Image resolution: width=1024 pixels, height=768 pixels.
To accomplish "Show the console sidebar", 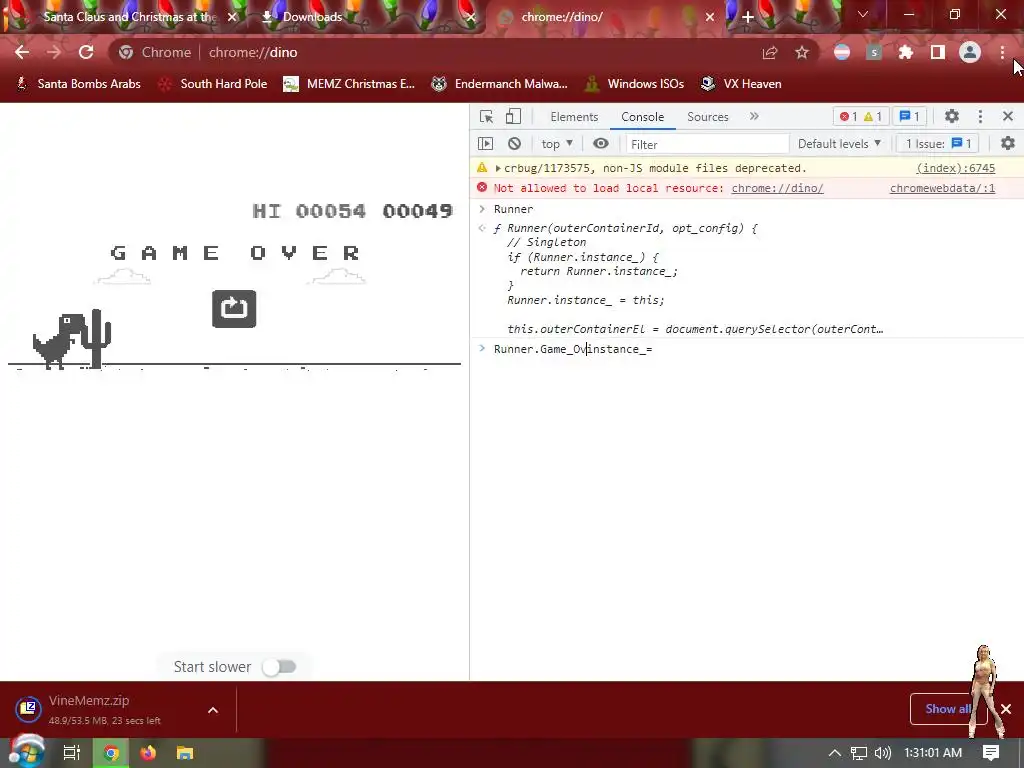I will 485,144.
